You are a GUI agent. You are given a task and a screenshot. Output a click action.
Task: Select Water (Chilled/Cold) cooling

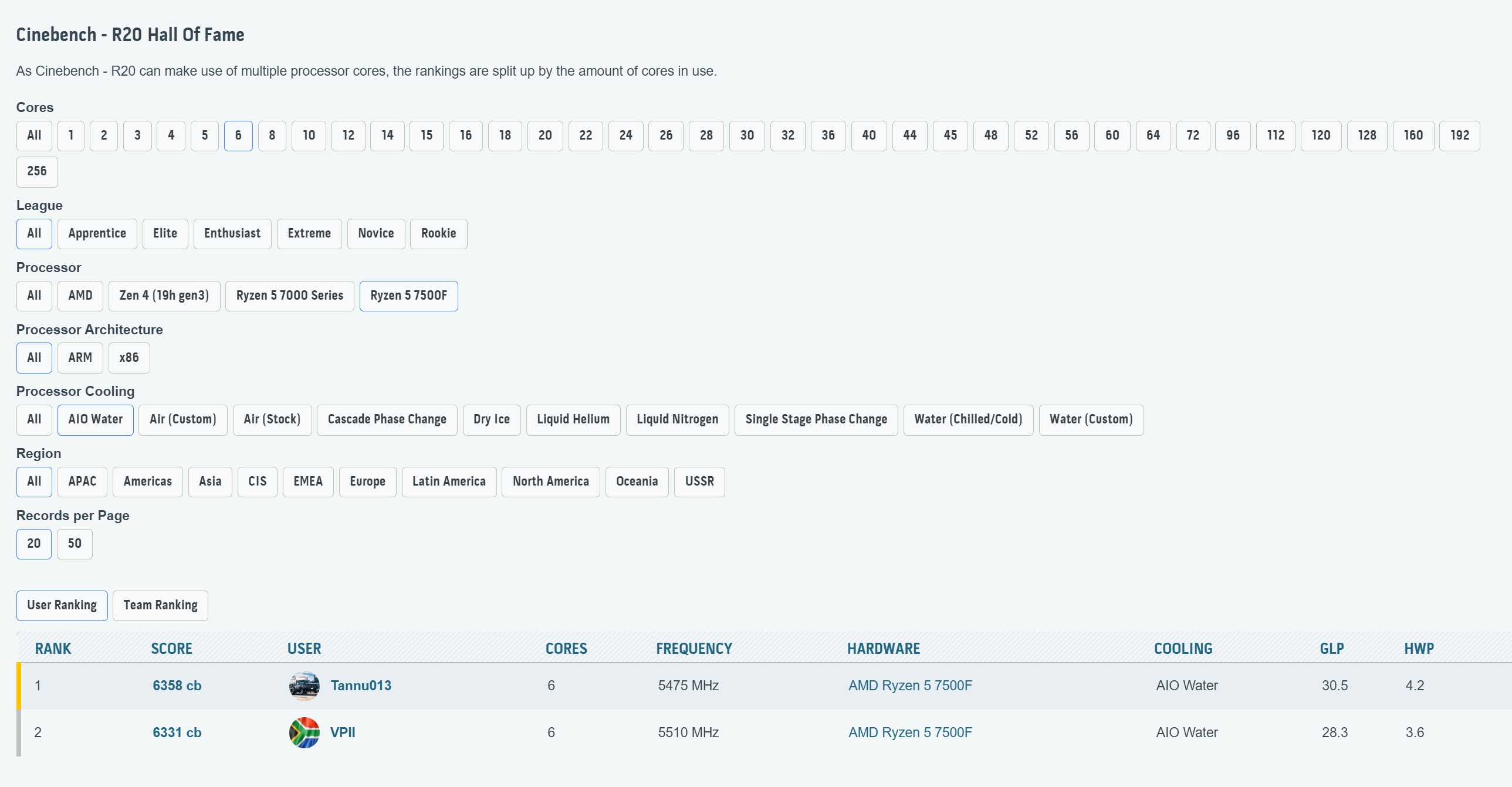(968, 420)
